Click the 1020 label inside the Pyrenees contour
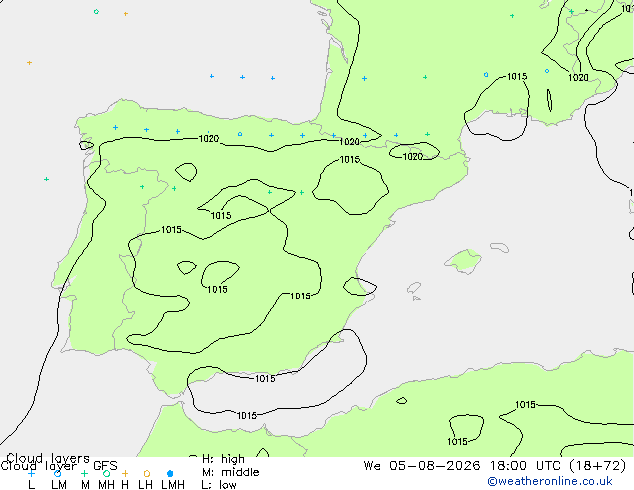Screen dimensions: 634x490 413,156
